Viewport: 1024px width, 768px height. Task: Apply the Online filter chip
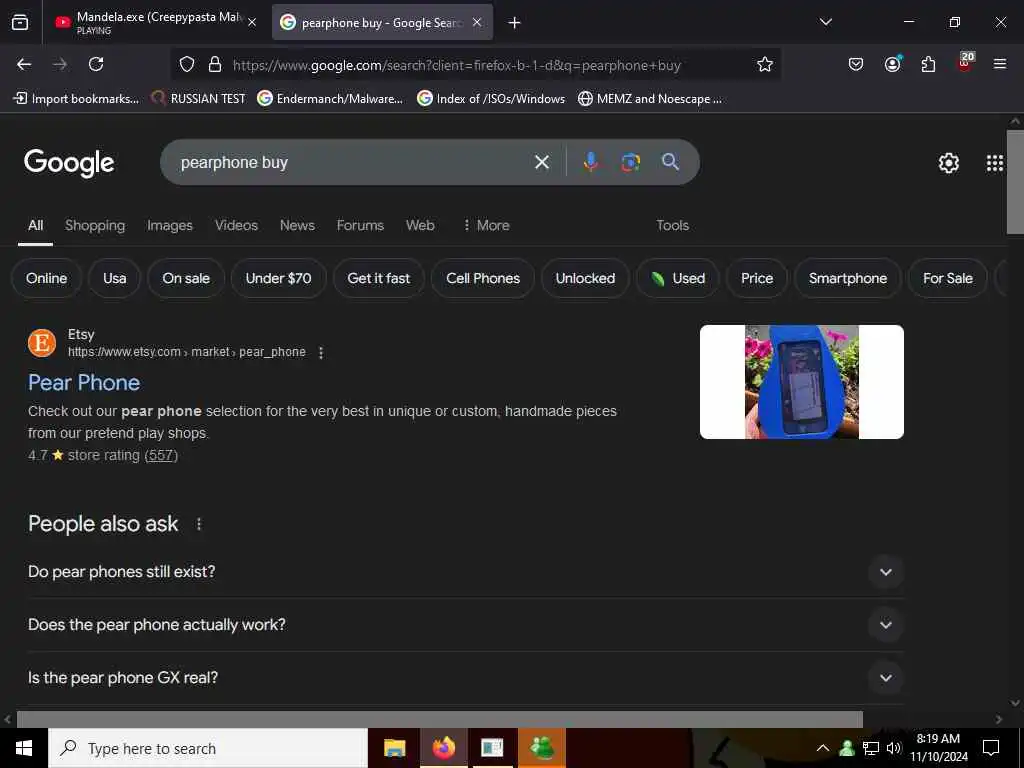pyautogui.click(x=46, y=278)
